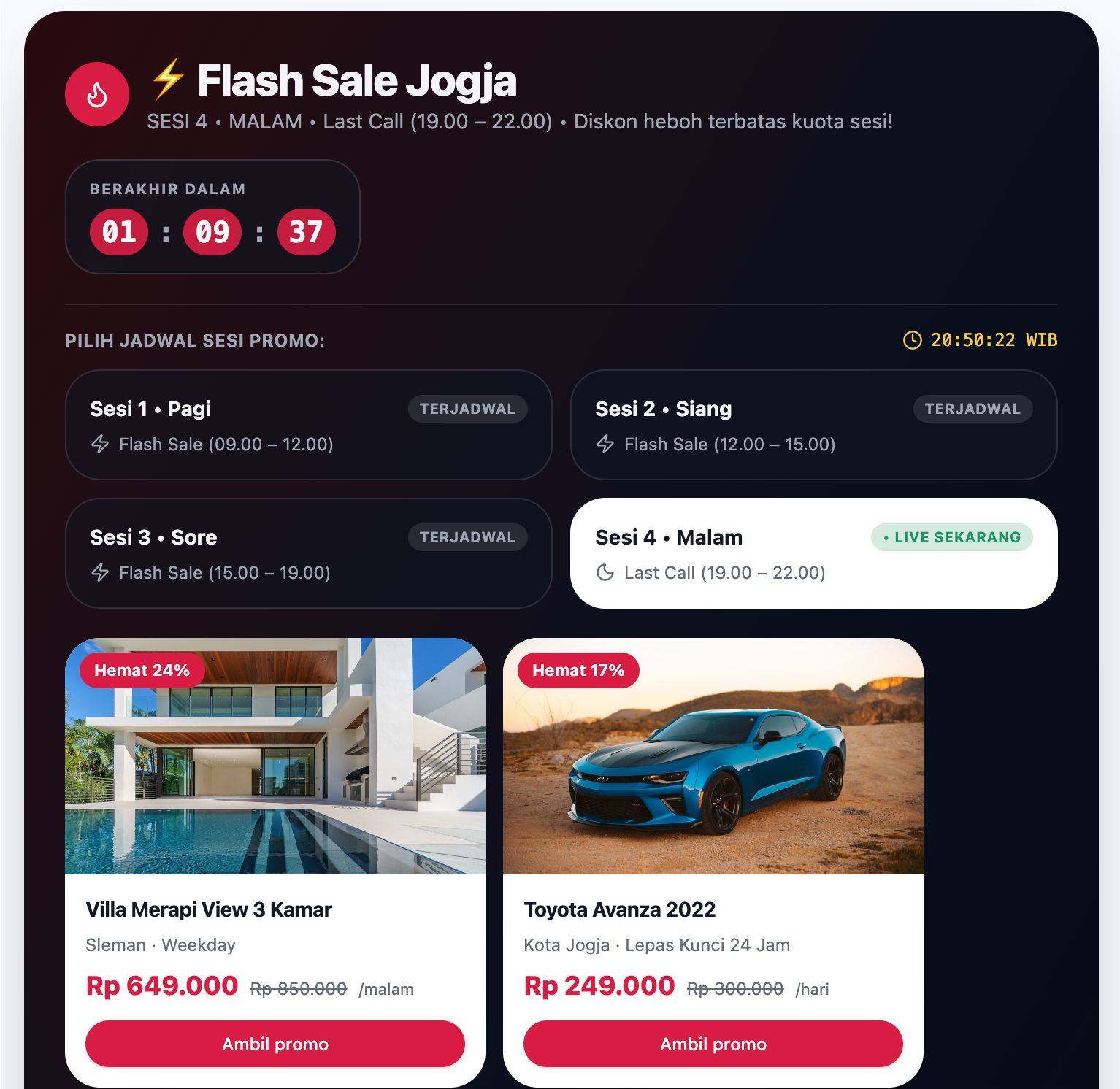Screen dimensions: 1120x1089
Task: Select the Sesi 1 • Pagi session
Action: pyautogui.click(x=308, y=425)
